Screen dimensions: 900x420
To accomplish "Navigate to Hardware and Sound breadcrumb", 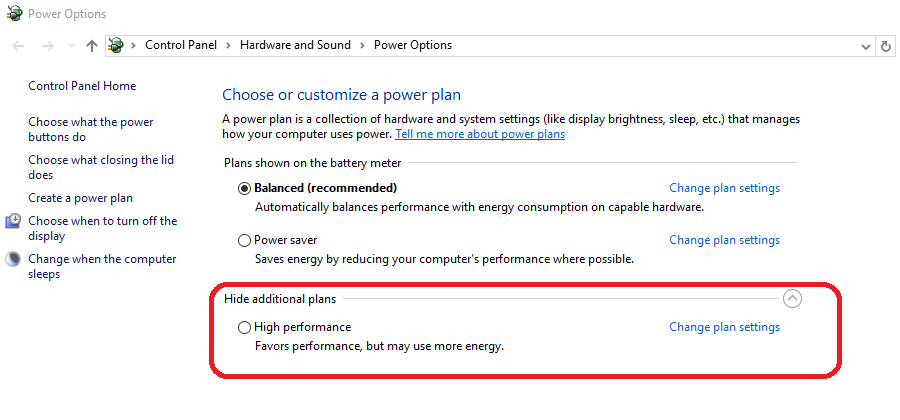I will (295, 45).
